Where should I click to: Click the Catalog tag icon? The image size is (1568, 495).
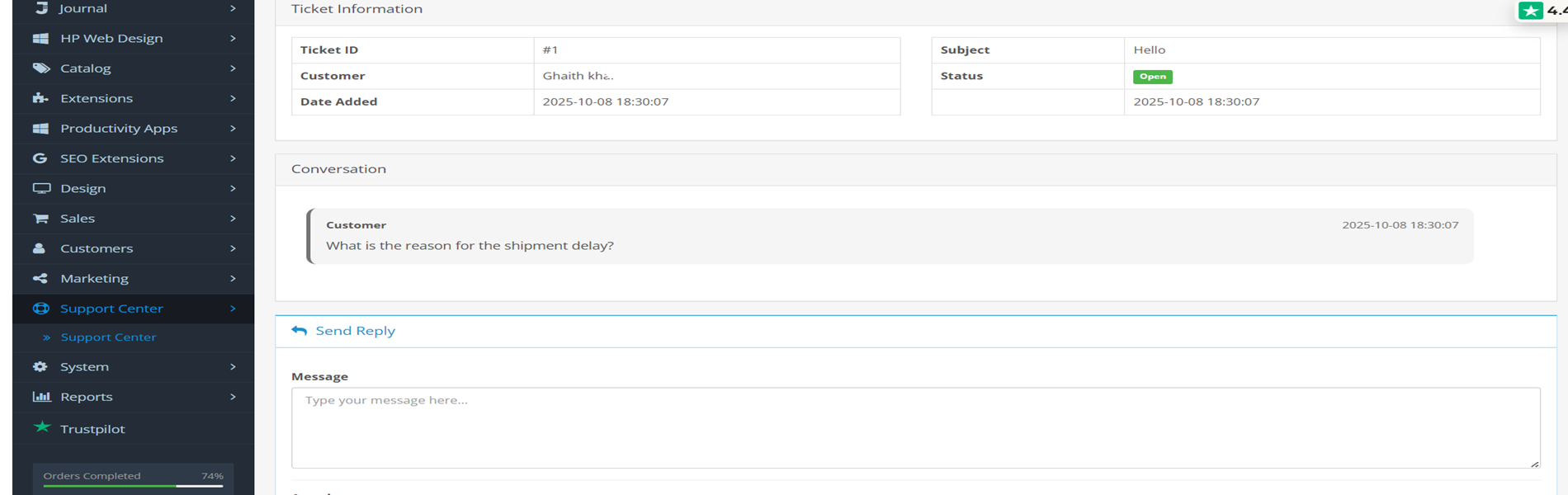click(x=40, y=68)
